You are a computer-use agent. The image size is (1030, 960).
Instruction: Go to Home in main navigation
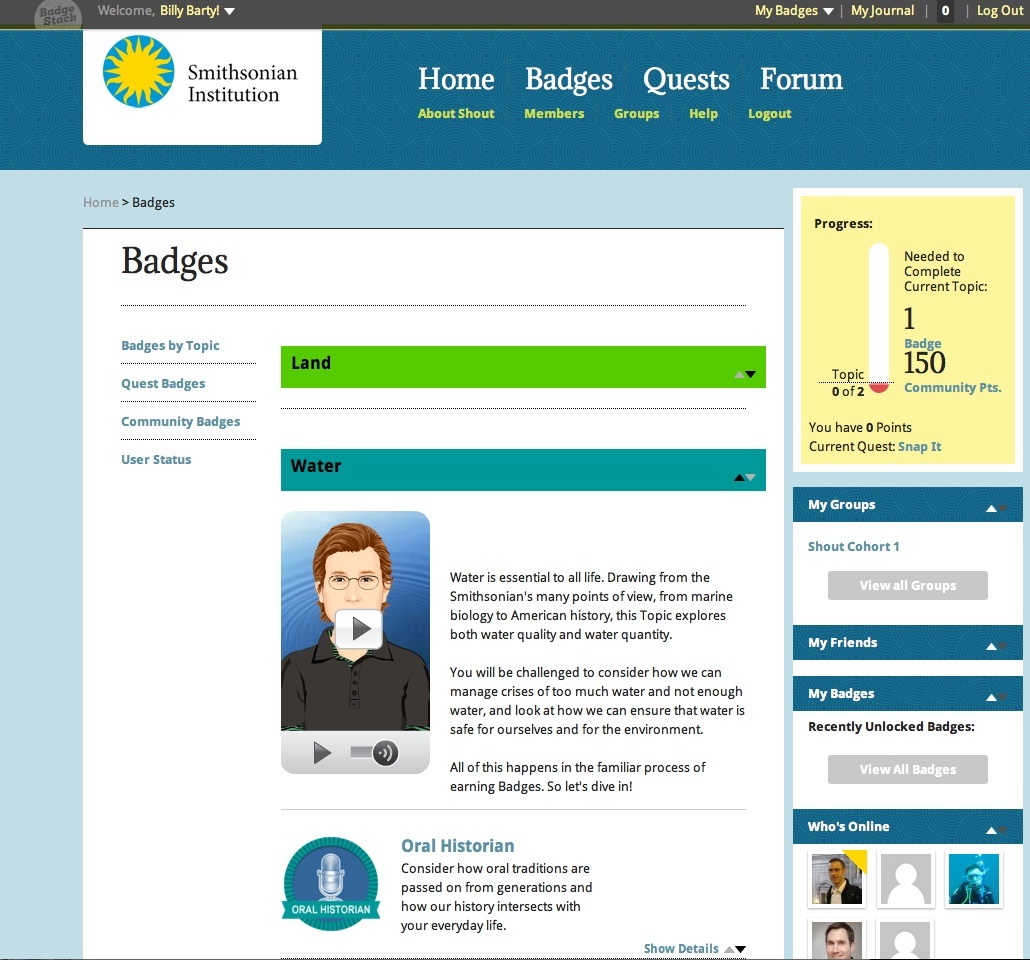tap(456, 79)
